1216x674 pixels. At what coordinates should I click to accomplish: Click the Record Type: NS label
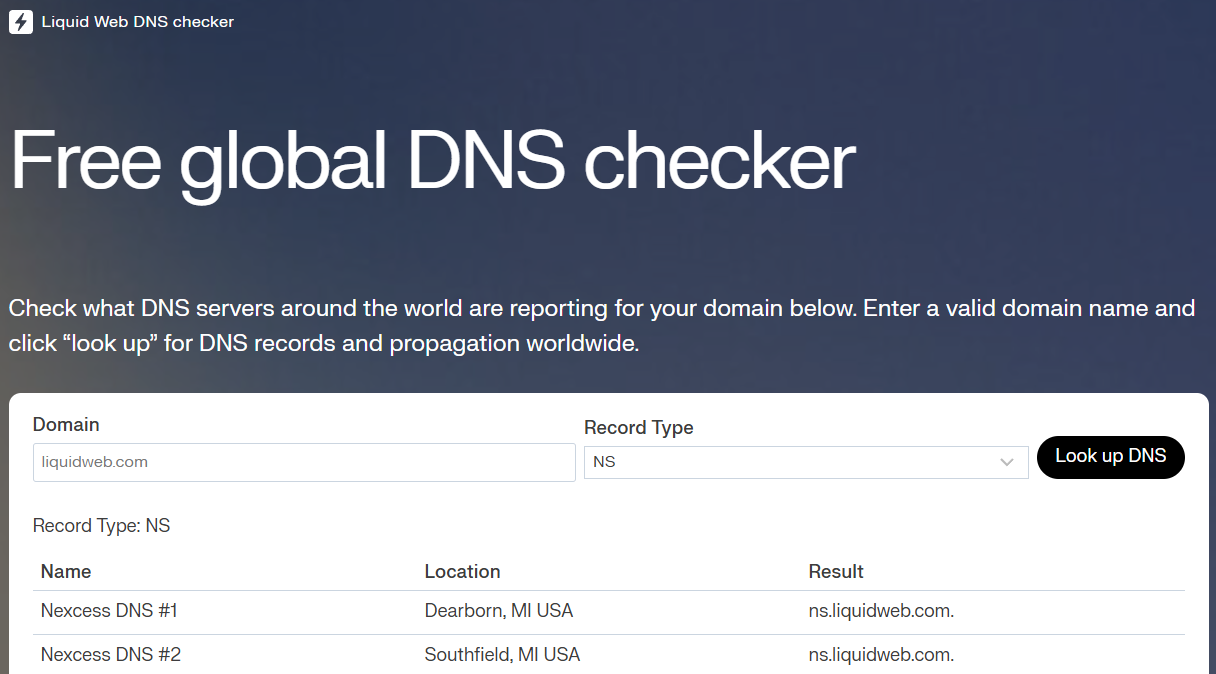click(x=101, y=525)
